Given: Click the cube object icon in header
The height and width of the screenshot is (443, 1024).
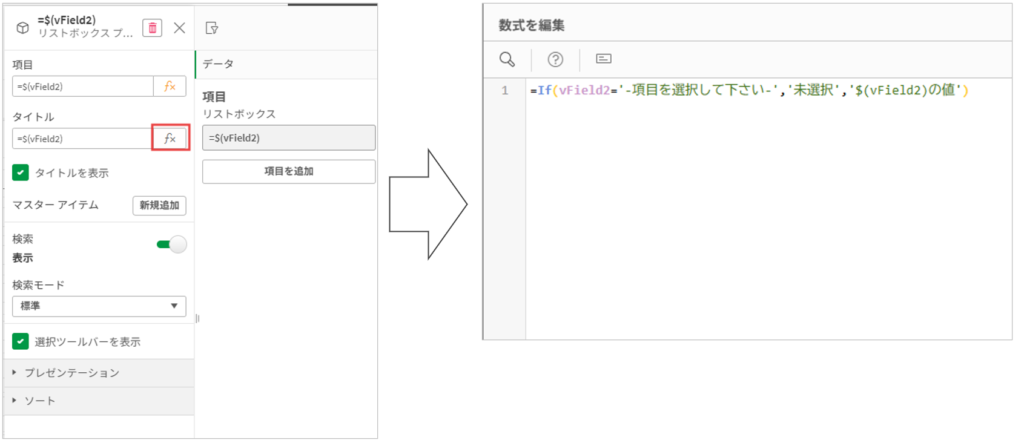Looking at the screenshot, I should point(21,28).
